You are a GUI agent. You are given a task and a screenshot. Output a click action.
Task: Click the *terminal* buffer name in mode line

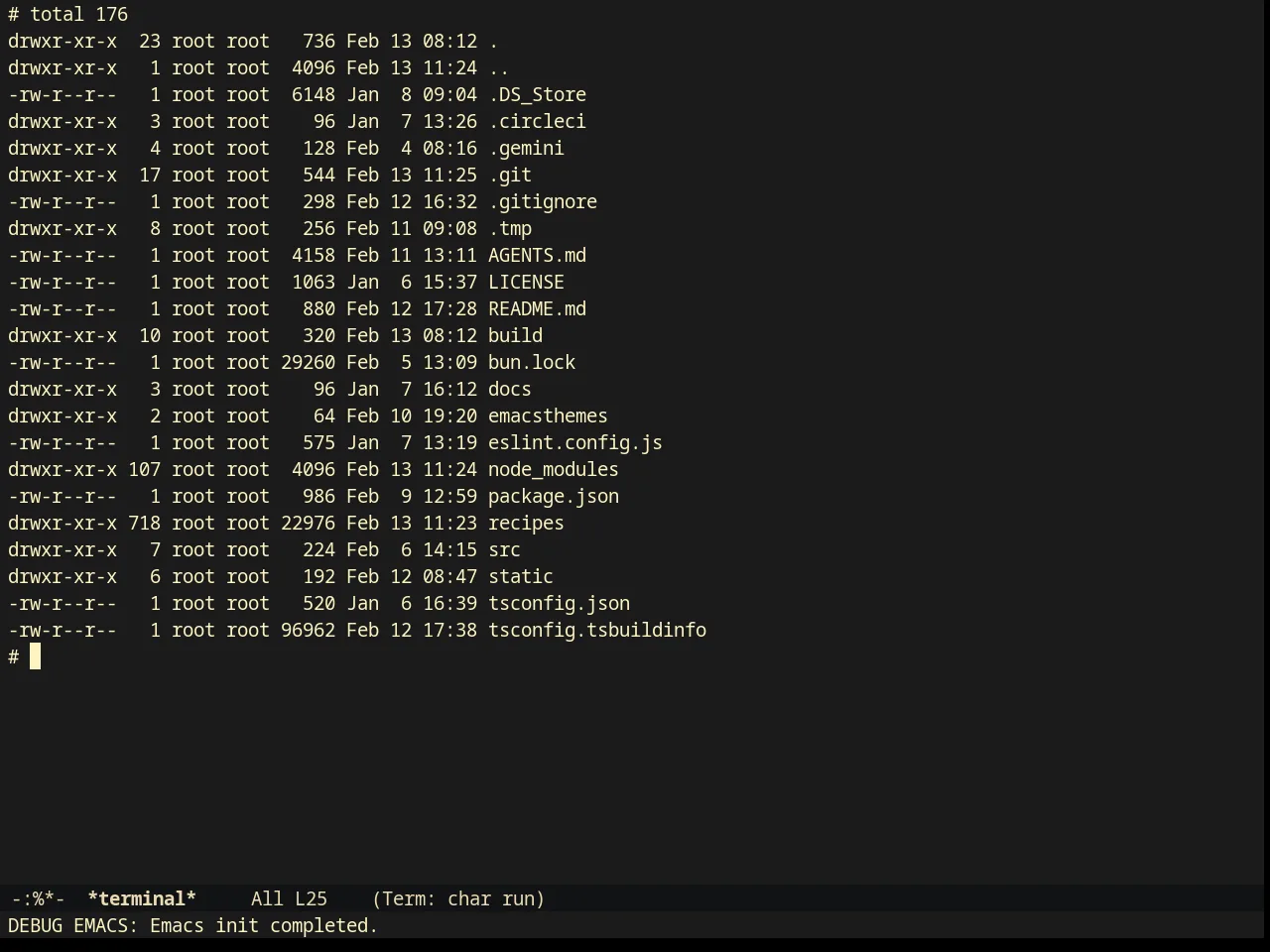click(142, 898)
